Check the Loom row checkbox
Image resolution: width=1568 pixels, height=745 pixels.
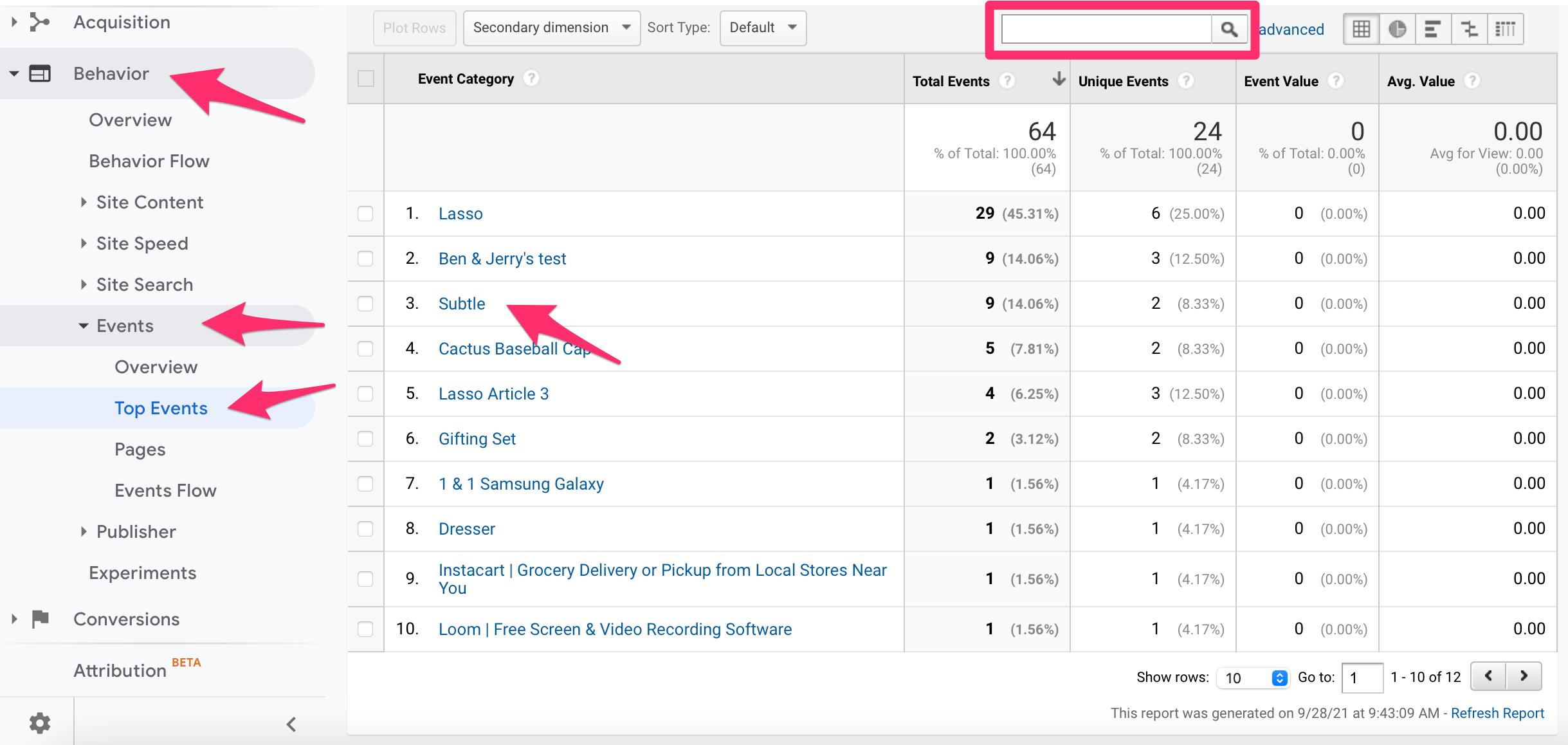coord(365,629)
